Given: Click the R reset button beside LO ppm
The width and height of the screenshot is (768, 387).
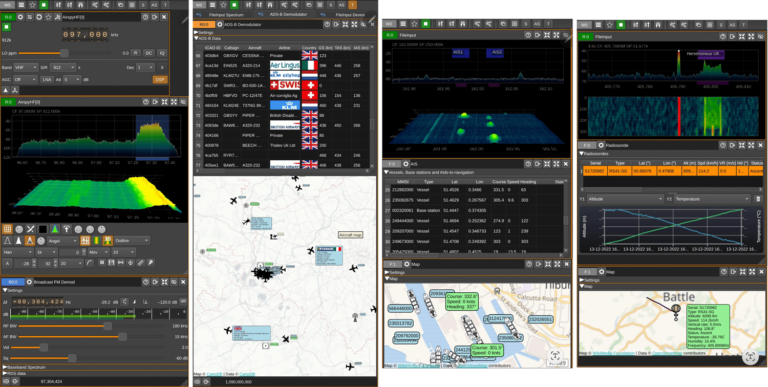Looking at the screenshot, I should point(136,53).
